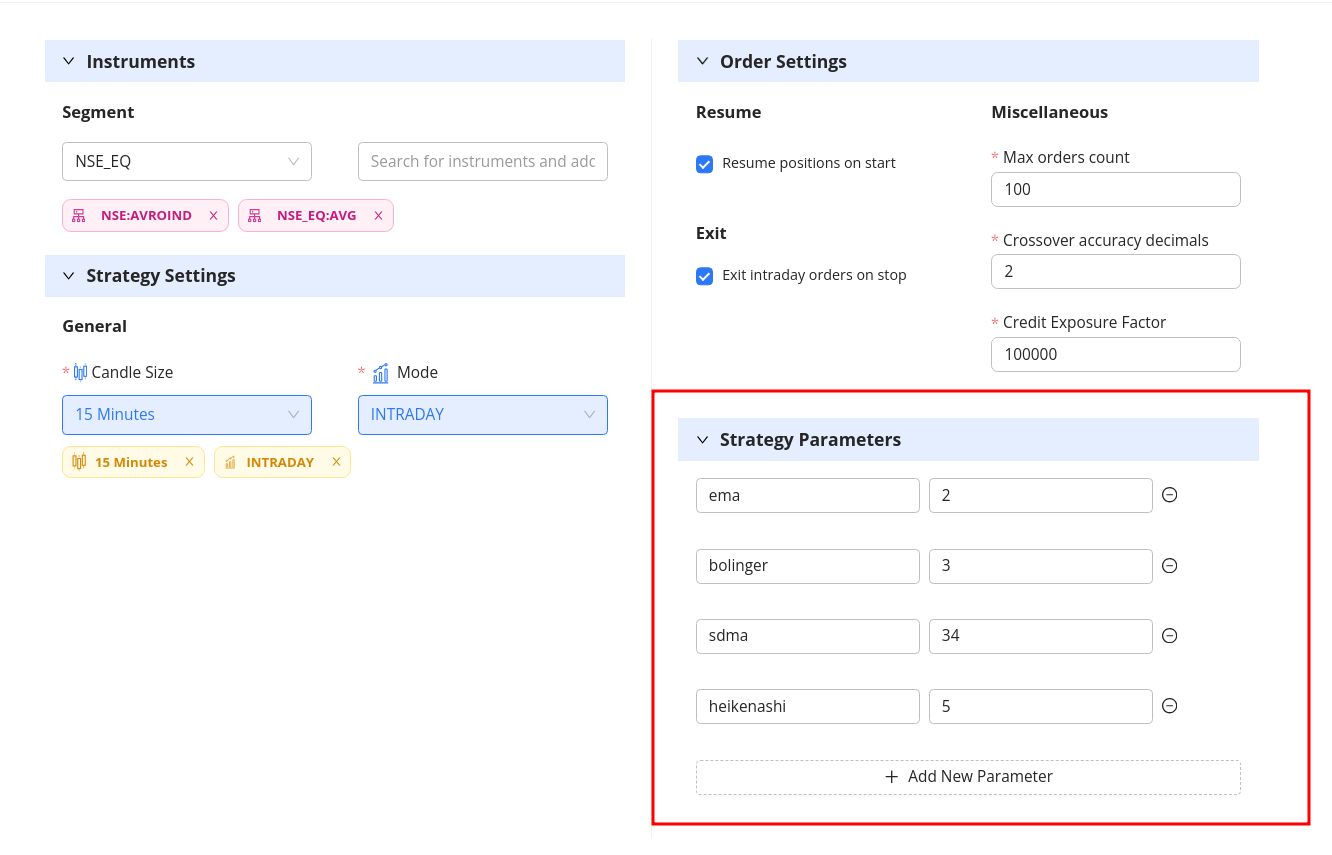Remove the 15 Minutes candle size tag
Screen dimensions: 1332x855
[189, 462]
